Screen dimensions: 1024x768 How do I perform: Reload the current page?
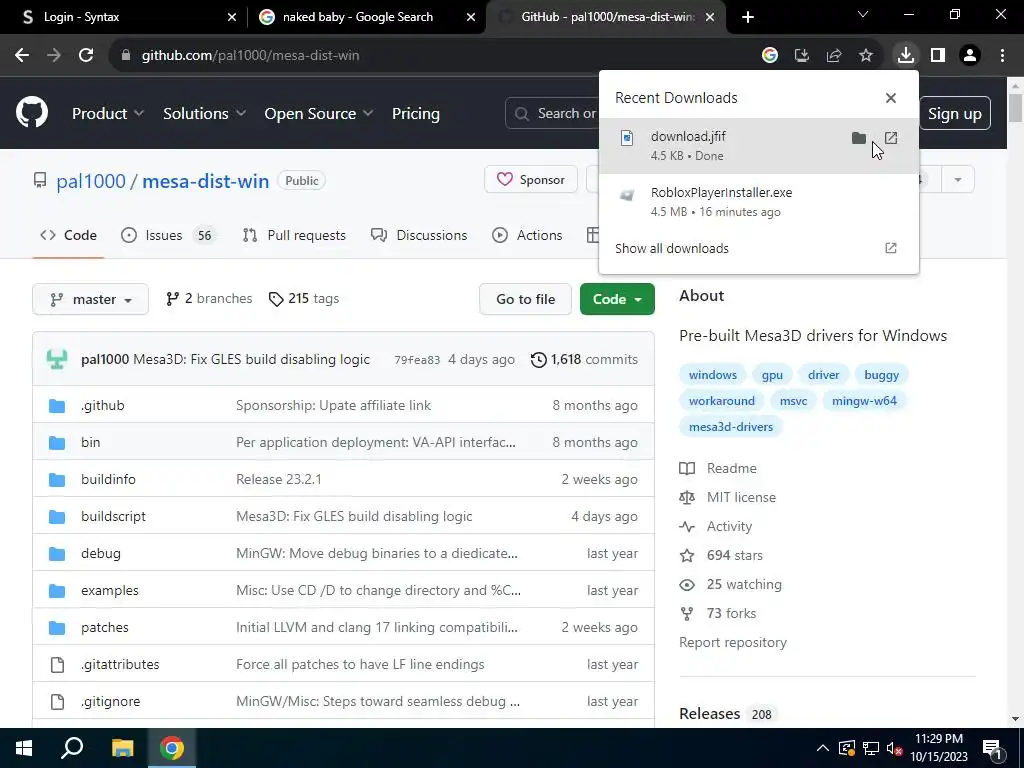[86, 56]
